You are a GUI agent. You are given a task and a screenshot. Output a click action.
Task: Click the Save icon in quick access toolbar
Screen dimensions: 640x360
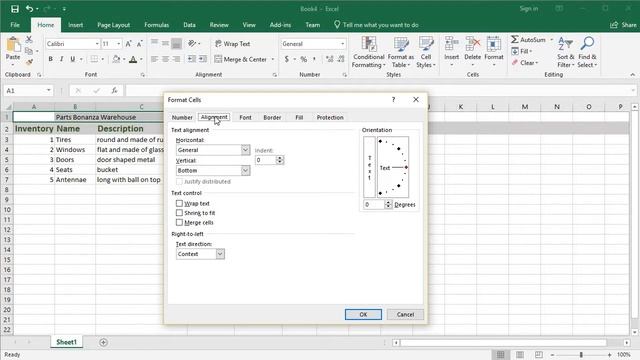point(15,9)
